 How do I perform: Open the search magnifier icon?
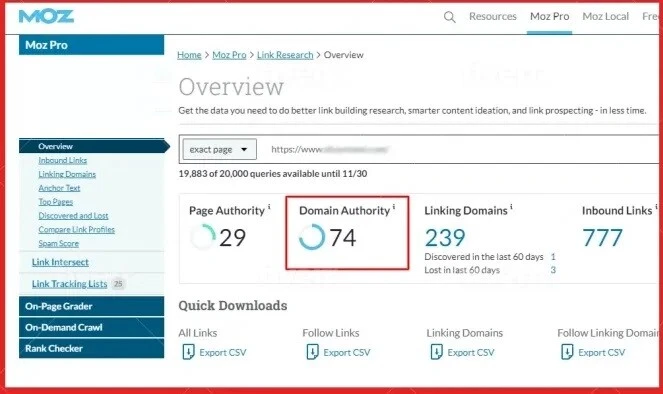[449, 17]
